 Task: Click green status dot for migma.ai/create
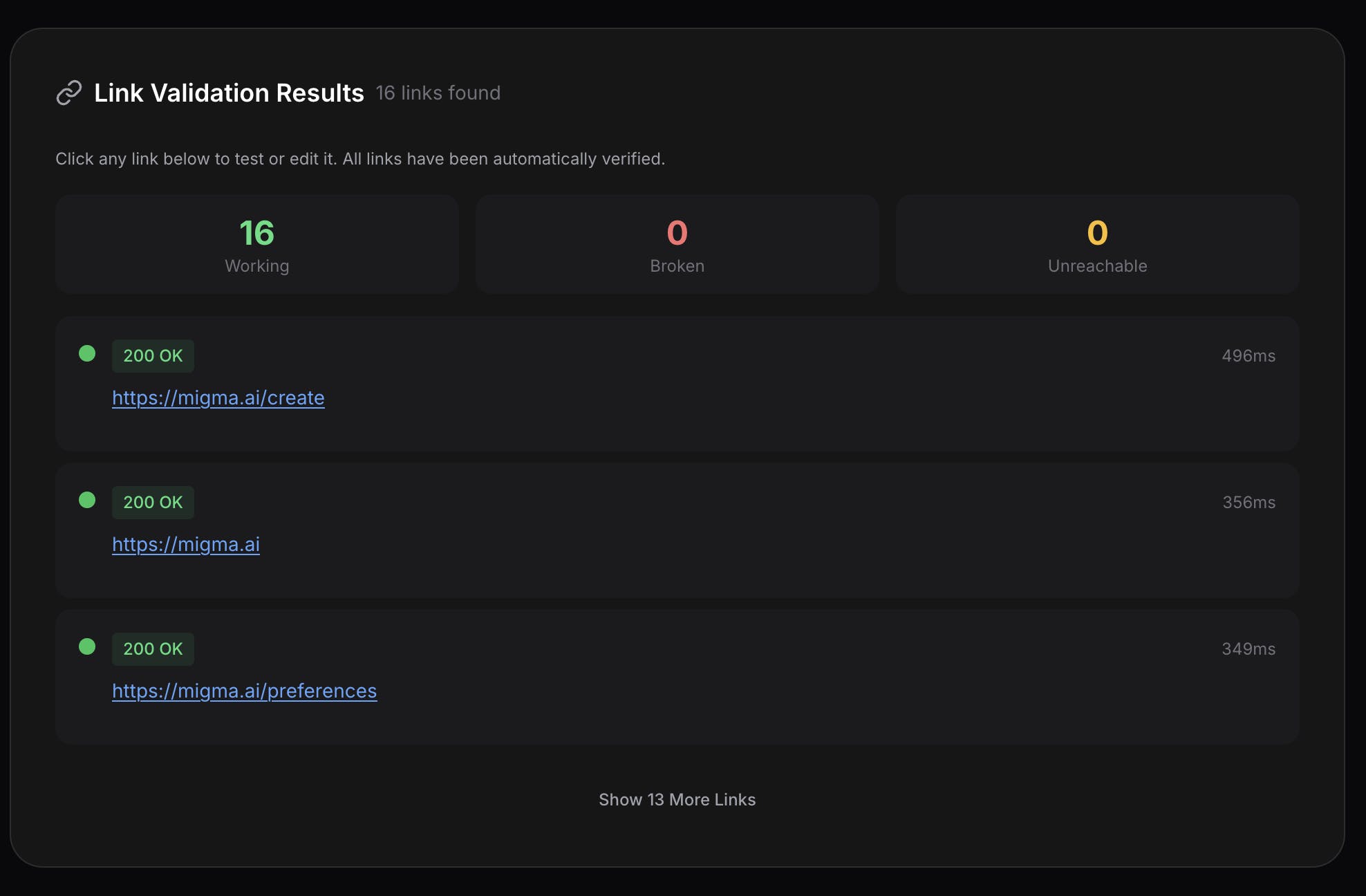pyautogui.click(x=87, y=354)
